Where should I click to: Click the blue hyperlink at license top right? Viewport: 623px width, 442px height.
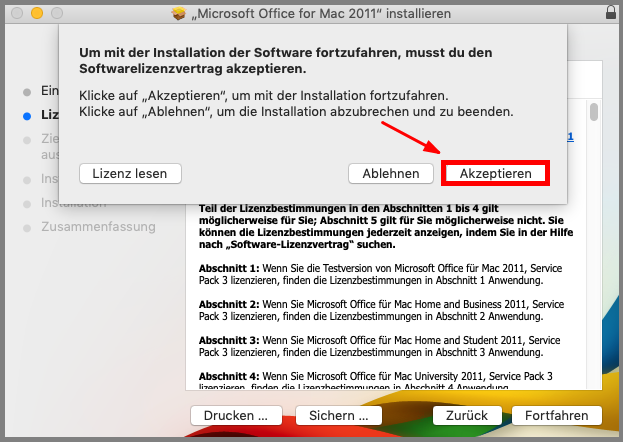tap(570, 137)
